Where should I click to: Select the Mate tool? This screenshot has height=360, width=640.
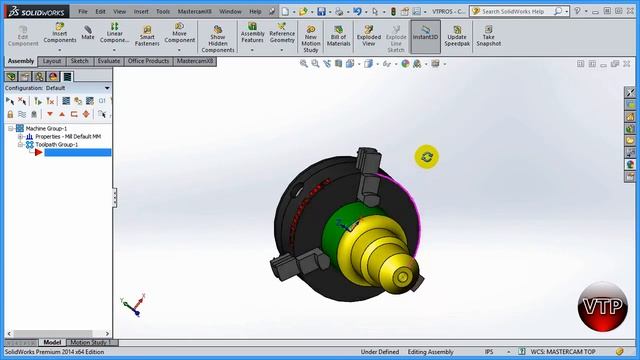click(x=88, y=33)
